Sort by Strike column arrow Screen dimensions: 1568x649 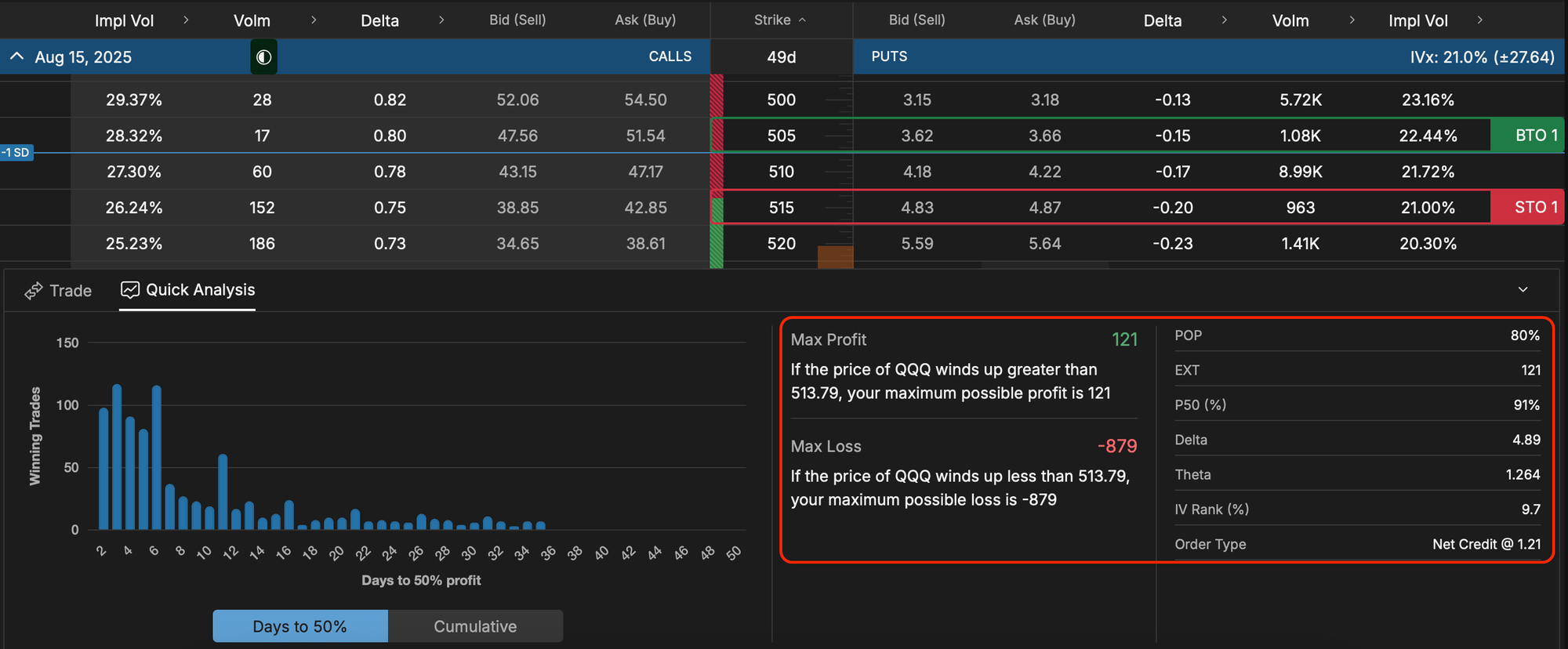coord(802,20)
